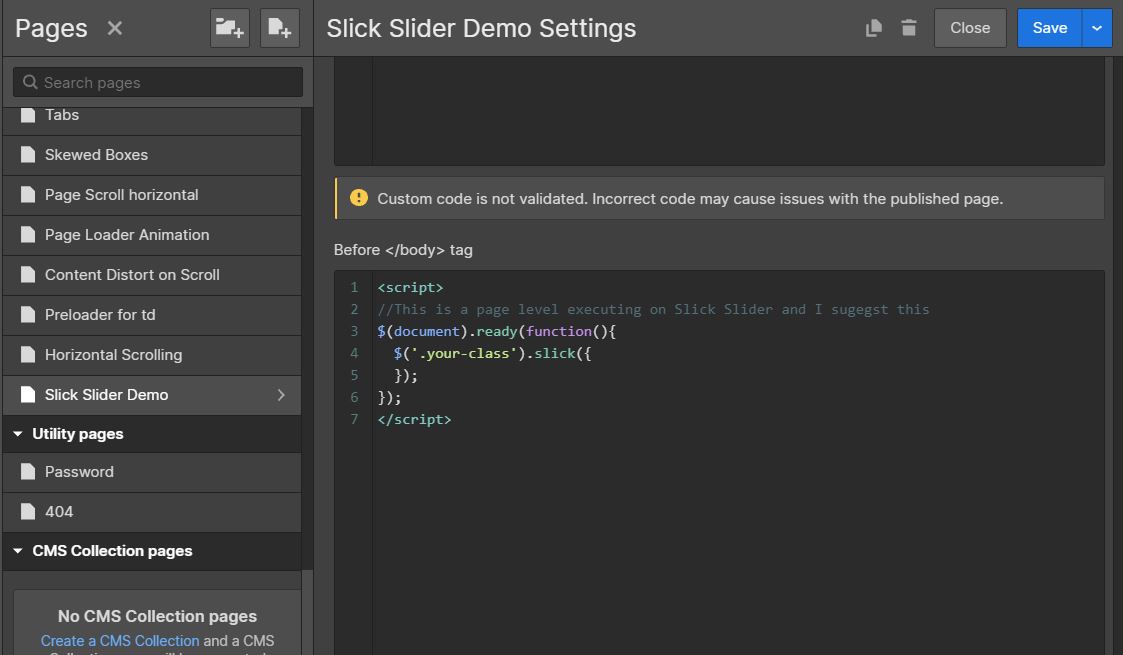Collapse the Utility pages section

tap(18, 434)
